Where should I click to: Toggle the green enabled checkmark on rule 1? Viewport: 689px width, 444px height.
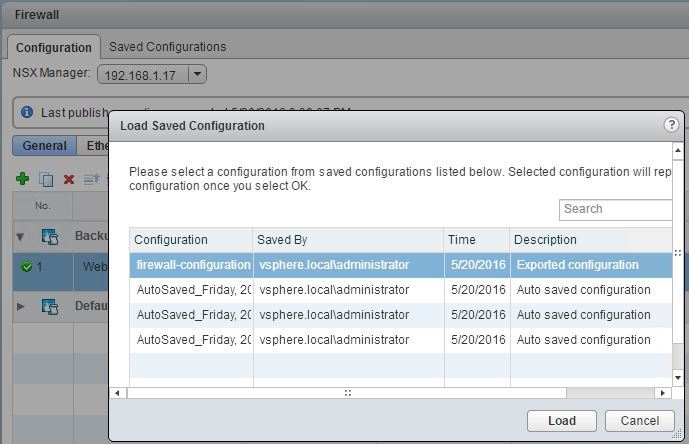[26, 267]
